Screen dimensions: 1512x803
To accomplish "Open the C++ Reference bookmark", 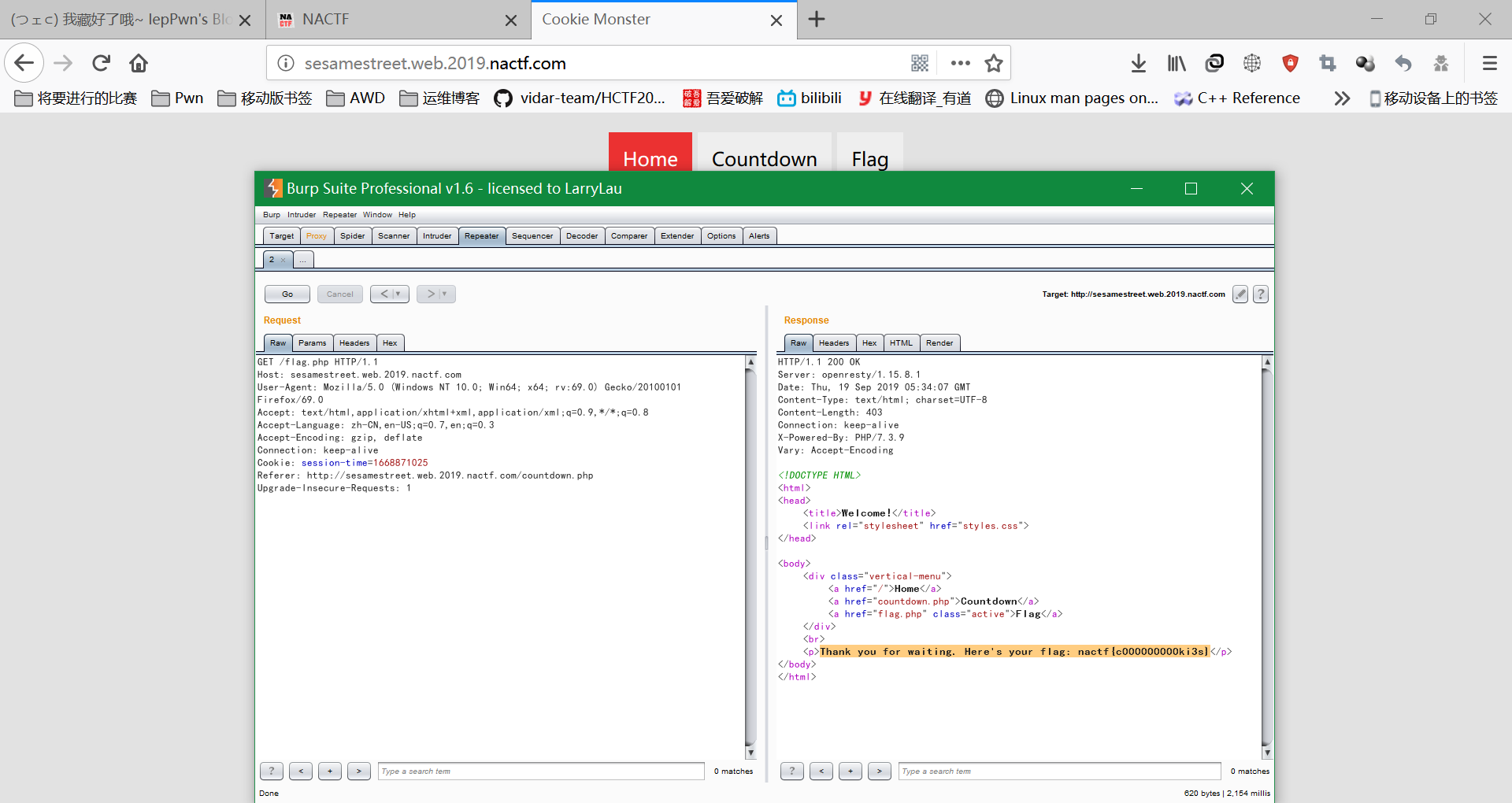I will (1237, 98).
